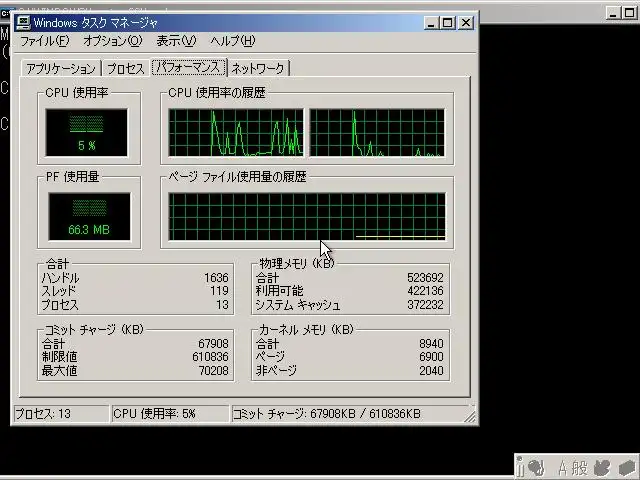
Task: Click commit charge peak 70208
Action: click(213, 371)
